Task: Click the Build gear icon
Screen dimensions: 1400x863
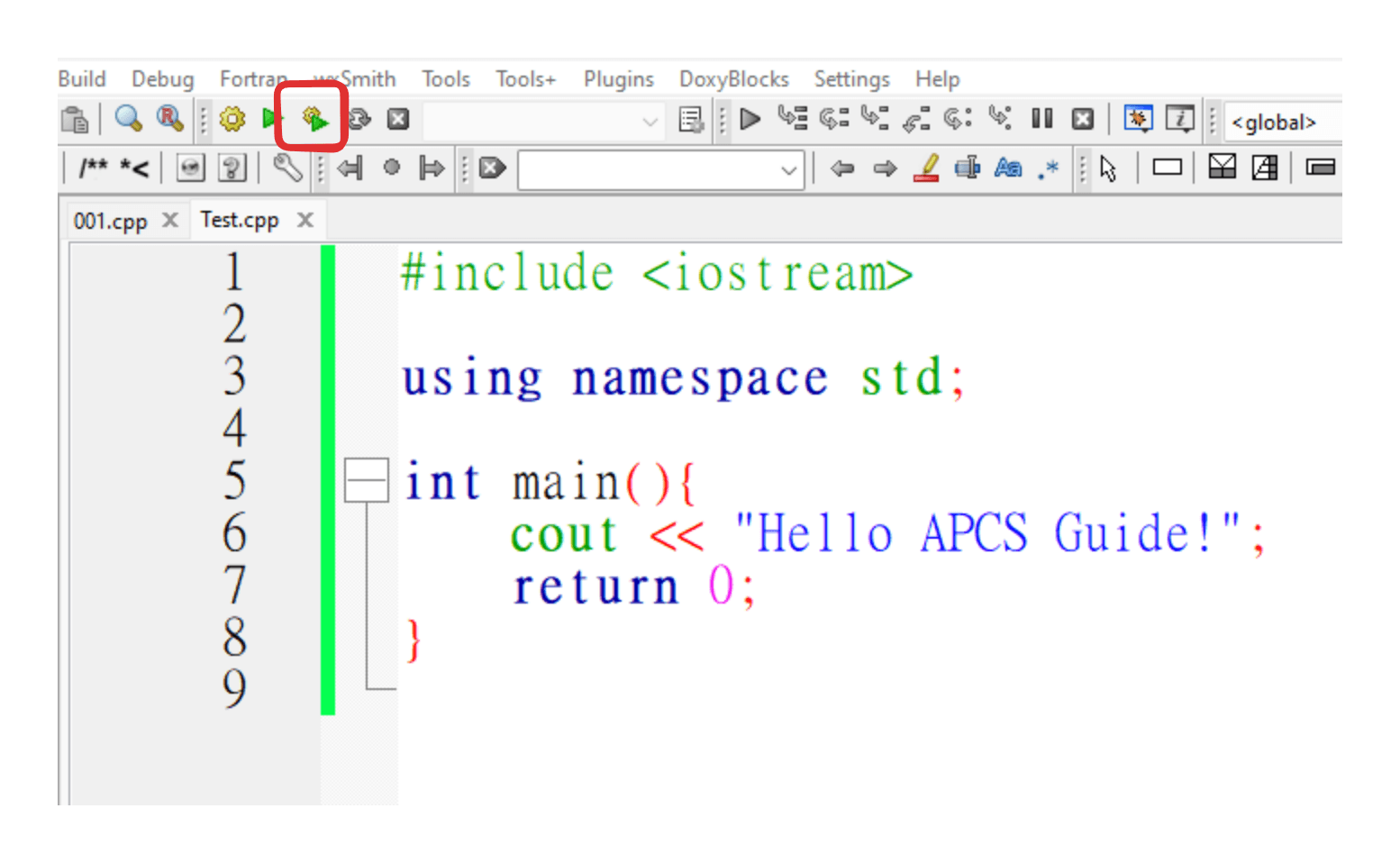Action: [232, 119]
